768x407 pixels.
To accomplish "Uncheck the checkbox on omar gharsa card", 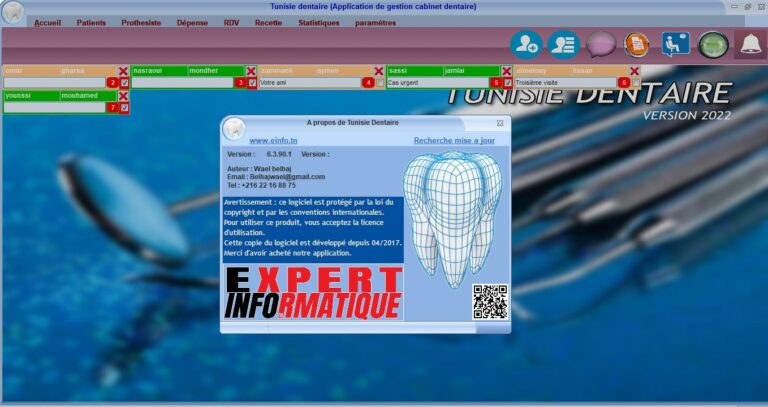I will (x=124, y=83).
